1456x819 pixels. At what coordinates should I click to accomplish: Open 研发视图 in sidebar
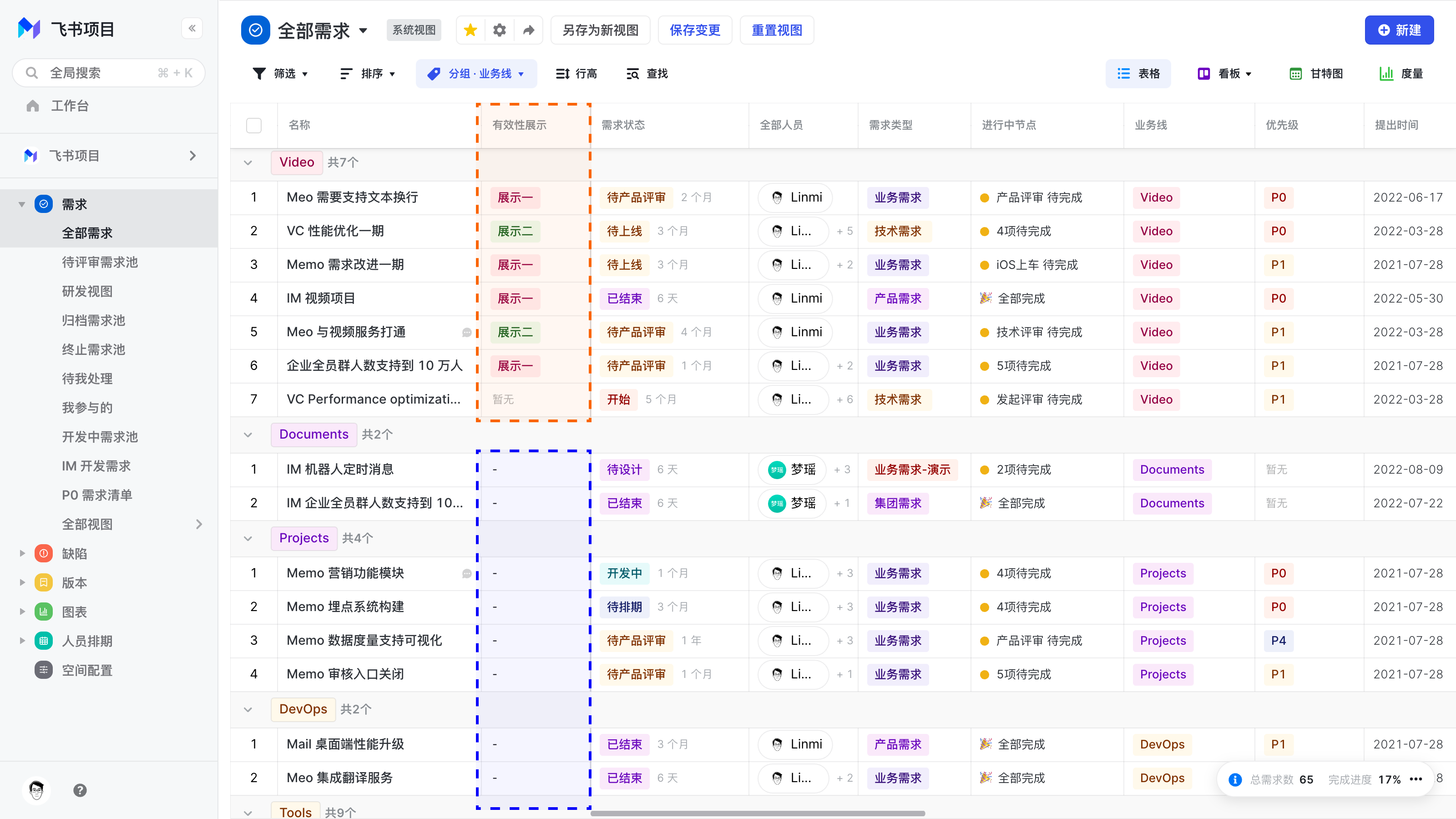(87, 292)
